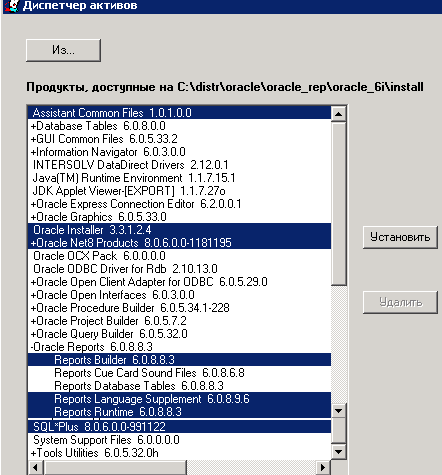442x475 pixels.
Task: Click the upper list scroll down arrow
Action: (x=339, y=411)
